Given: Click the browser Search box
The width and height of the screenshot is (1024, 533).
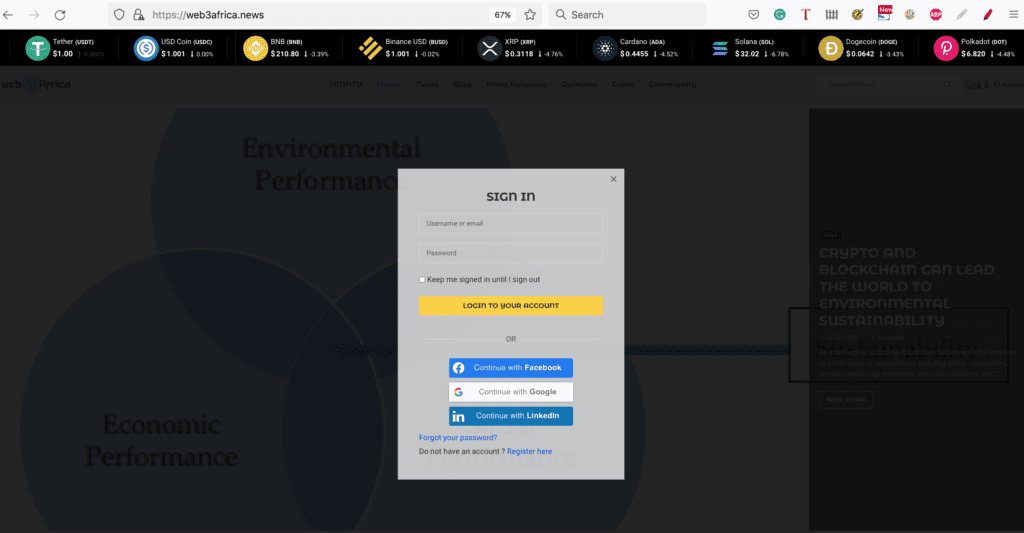Looking at the screenshot, I should (x=627, y=14).
